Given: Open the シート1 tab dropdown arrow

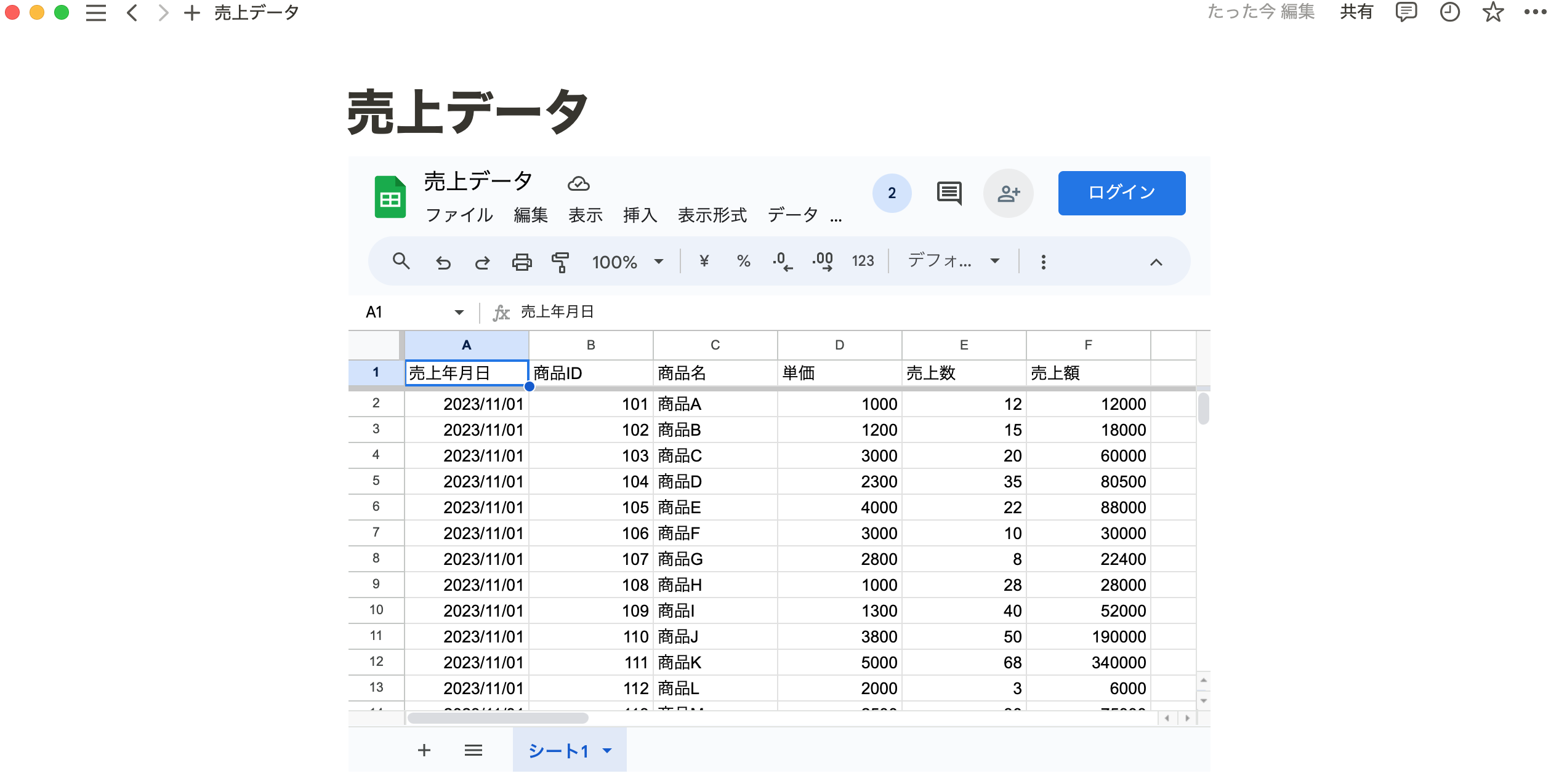Looking at the screenshot, I should point(607,751).
